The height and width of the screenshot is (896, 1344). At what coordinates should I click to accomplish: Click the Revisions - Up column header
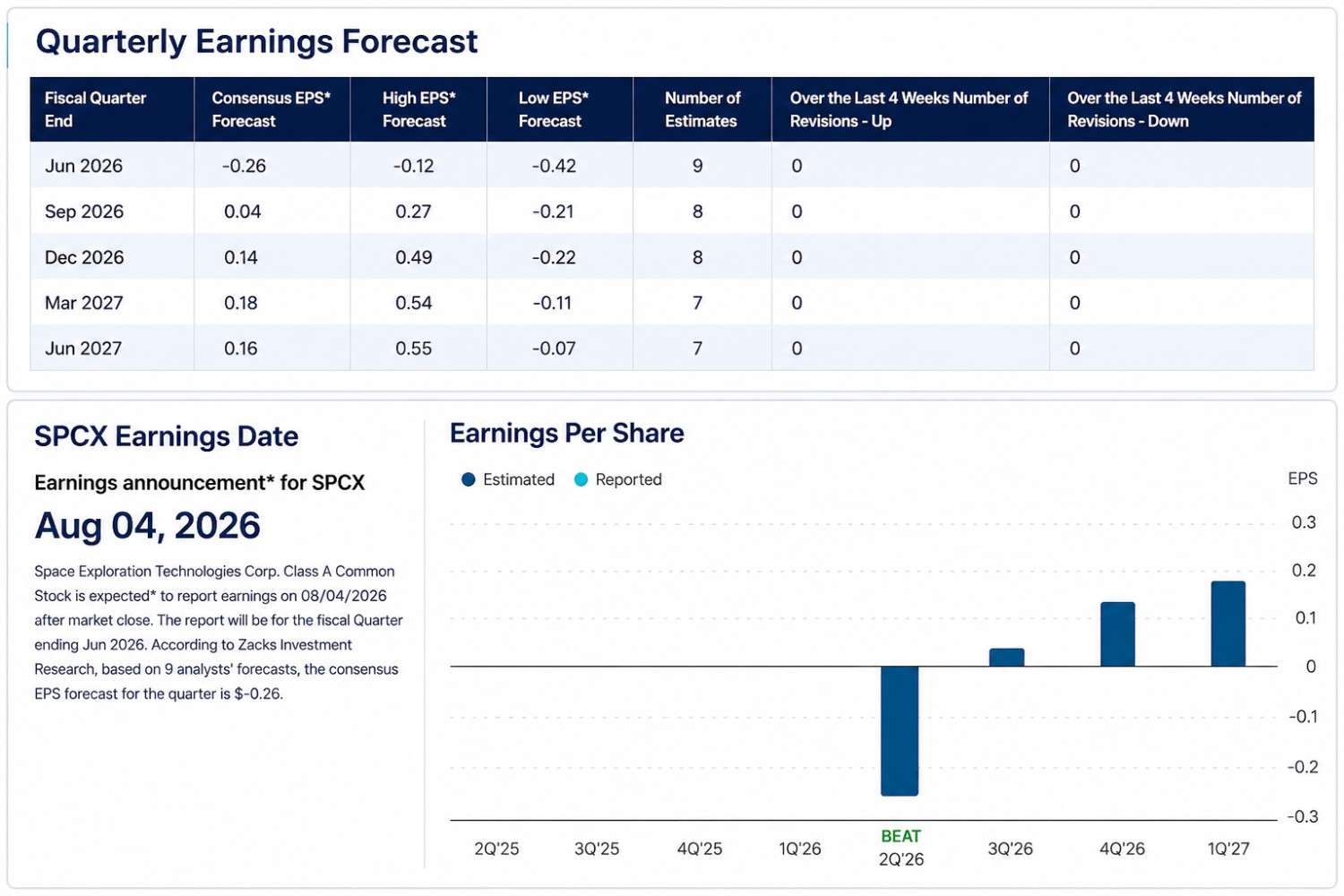coord(910,109)
